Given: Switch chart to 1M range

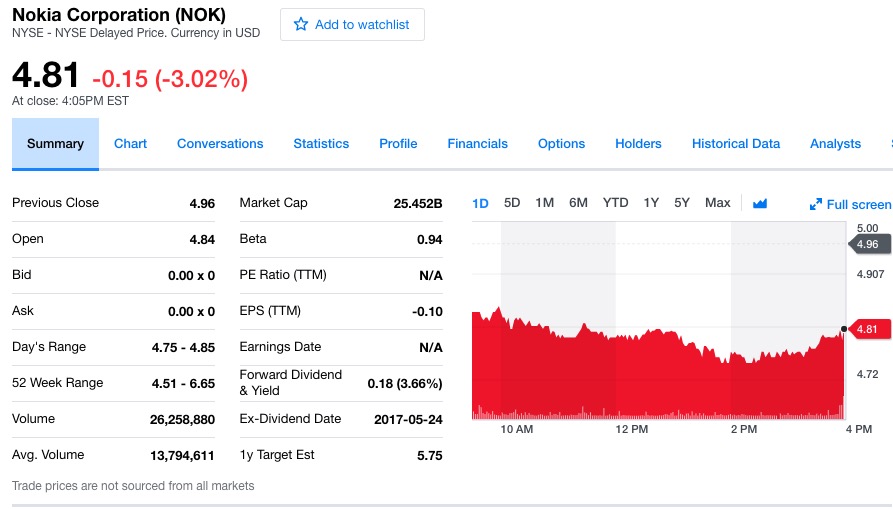Looking at the screenshot, I should pos(544,203).
